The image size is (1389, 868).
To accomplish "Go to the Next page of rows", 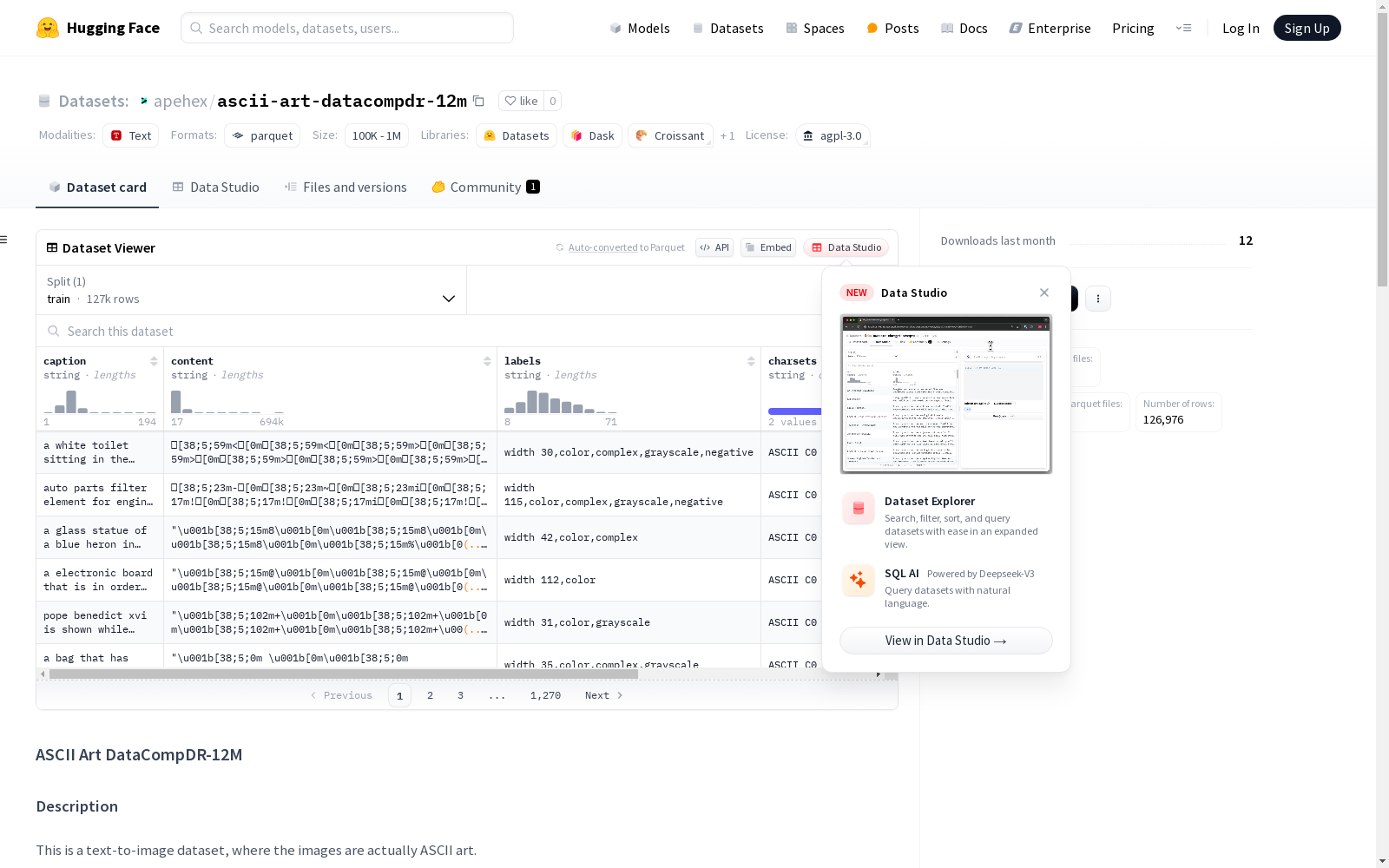I will pos(604,695).
